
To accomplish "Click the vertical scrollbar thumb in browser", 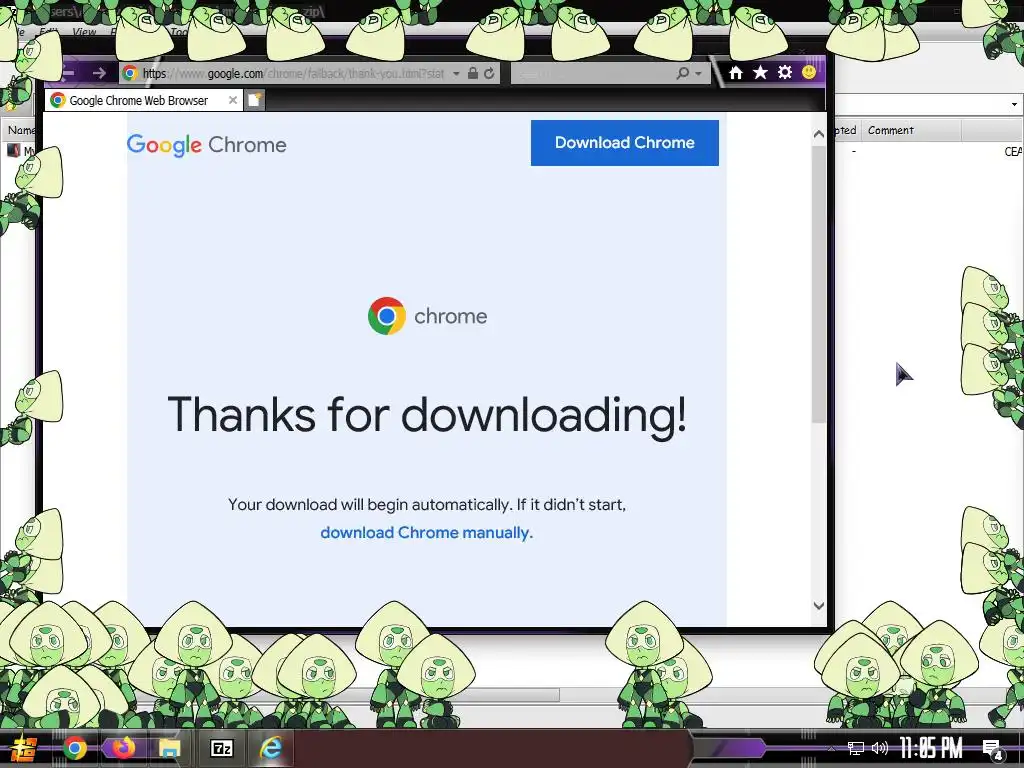I will (x=819, y=284).
